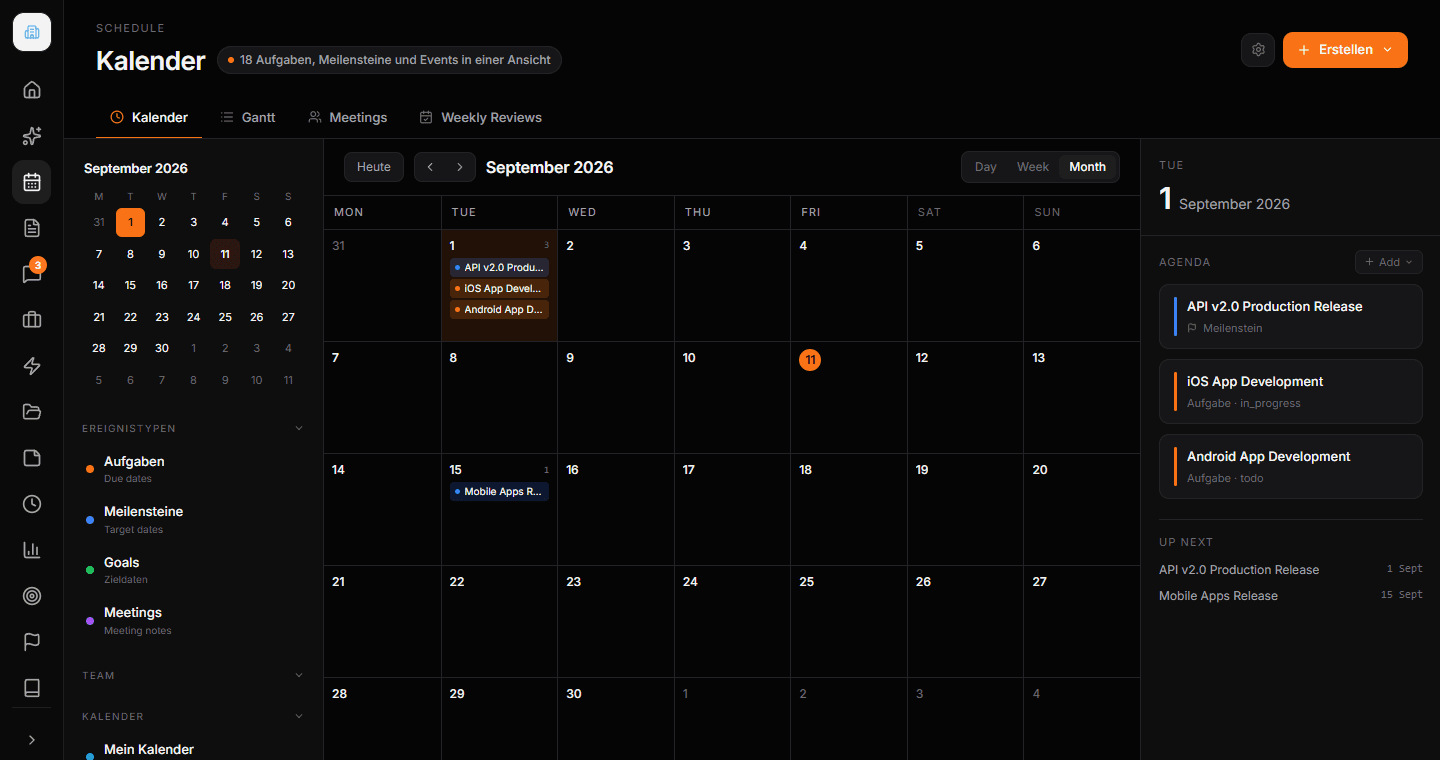Collapse the Ereignistypen section
Image resolution: width=1440 pixels, height=760 pixels.
[299, 428]
